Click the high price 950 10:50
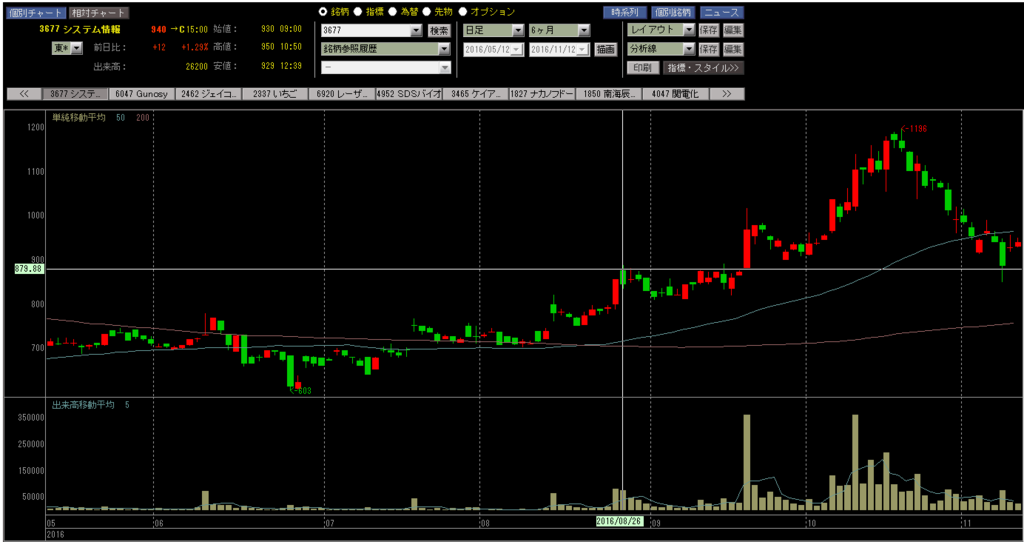Image resolution: width=1024 pixels, height=542 pixels. (x=281, y=48)
